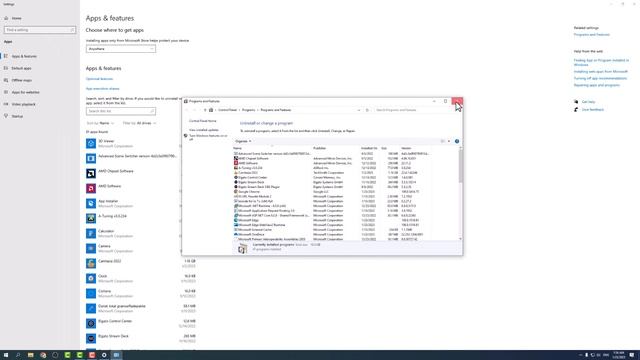Select Camera app icon in Settings list
Image resolution: width=640 pixels, height=360 pixels.
91,248
